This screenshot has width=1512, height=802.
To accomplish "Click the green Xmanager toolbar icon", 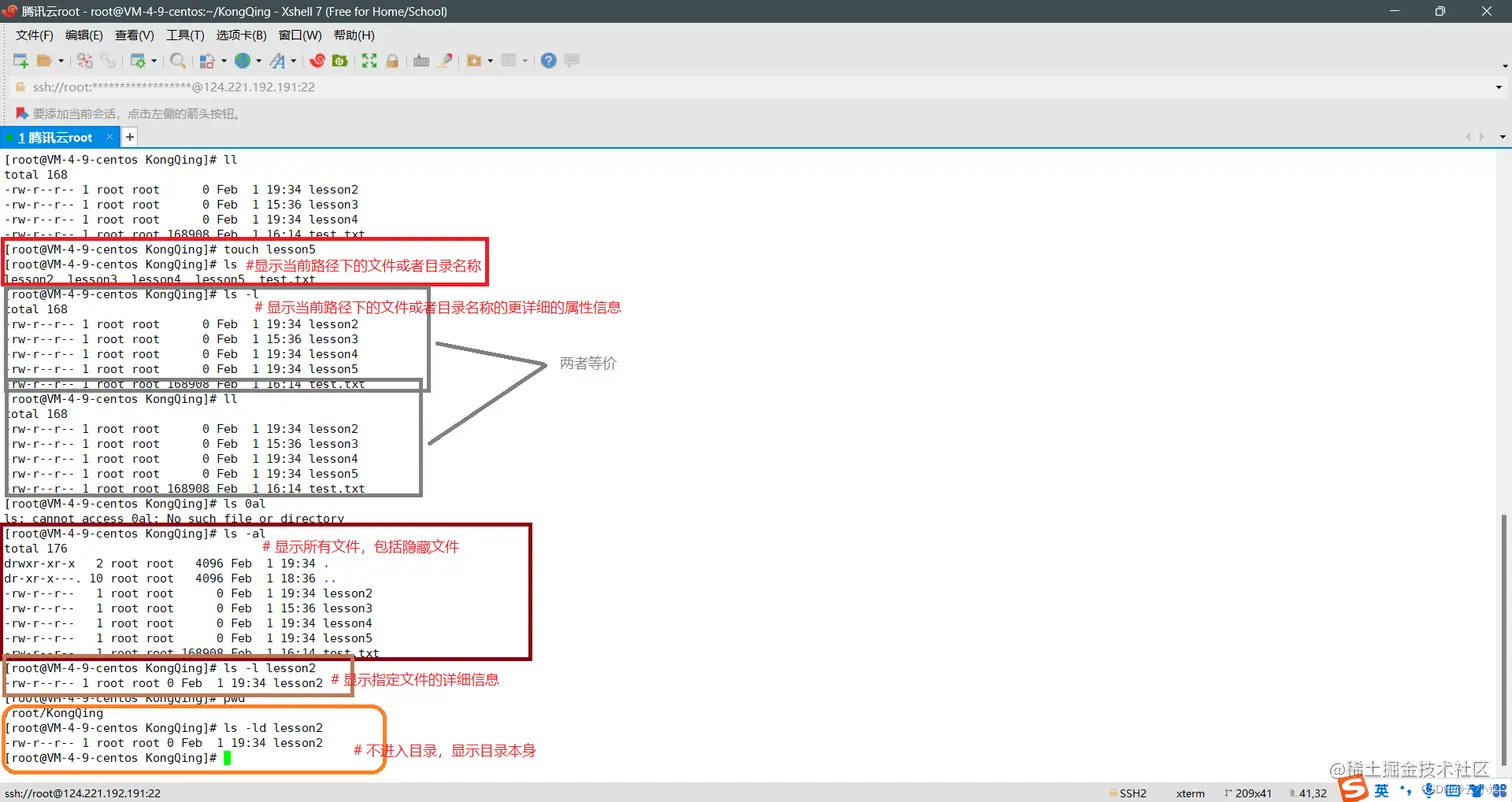I will pyautogui.click(x=340, y=61).
